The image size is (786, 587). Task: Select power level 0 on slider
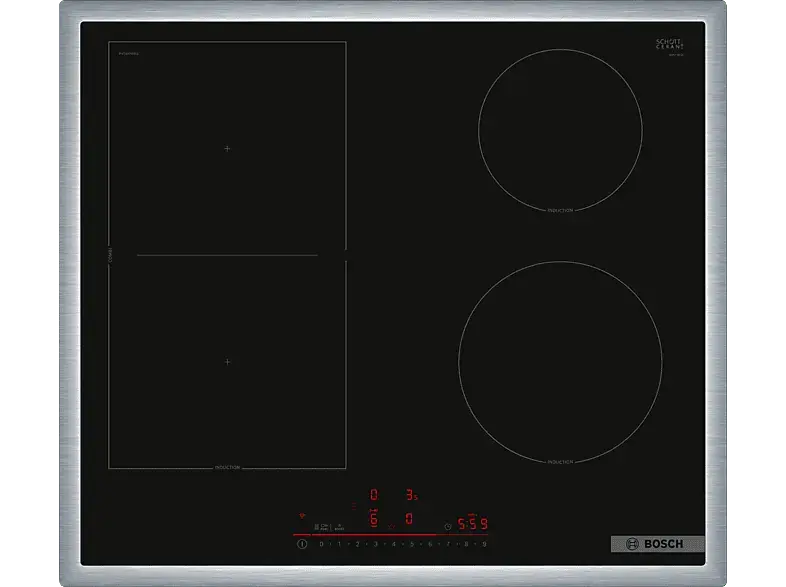321,544
